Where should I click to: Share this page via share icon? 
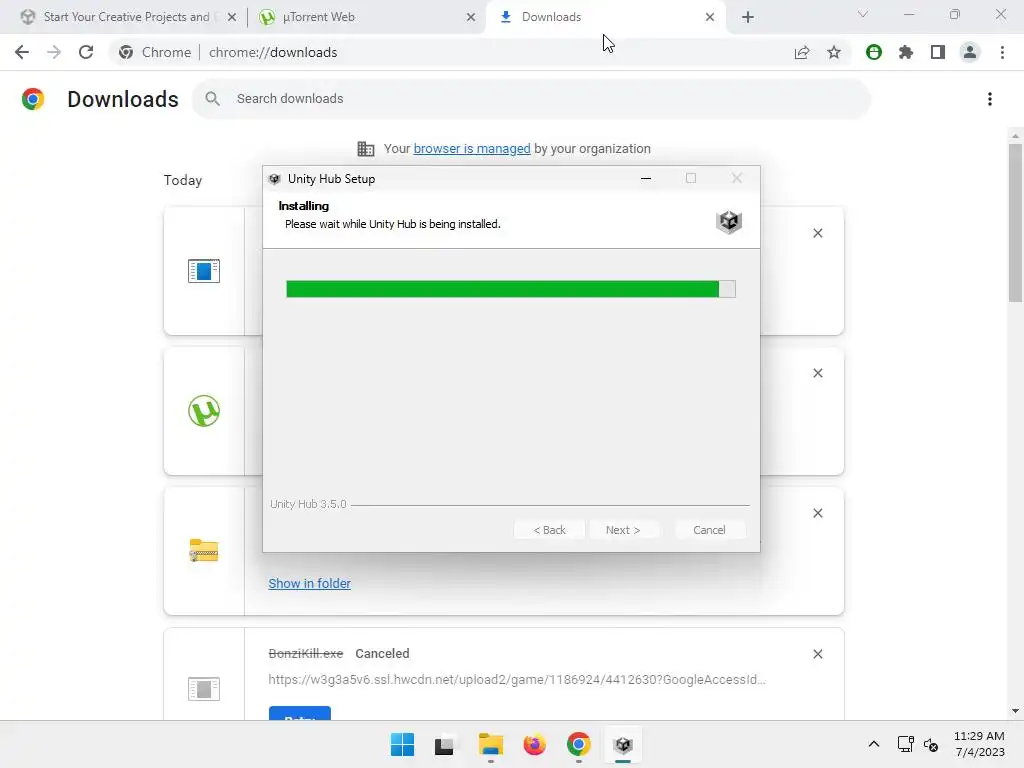(x=802, y=52)
